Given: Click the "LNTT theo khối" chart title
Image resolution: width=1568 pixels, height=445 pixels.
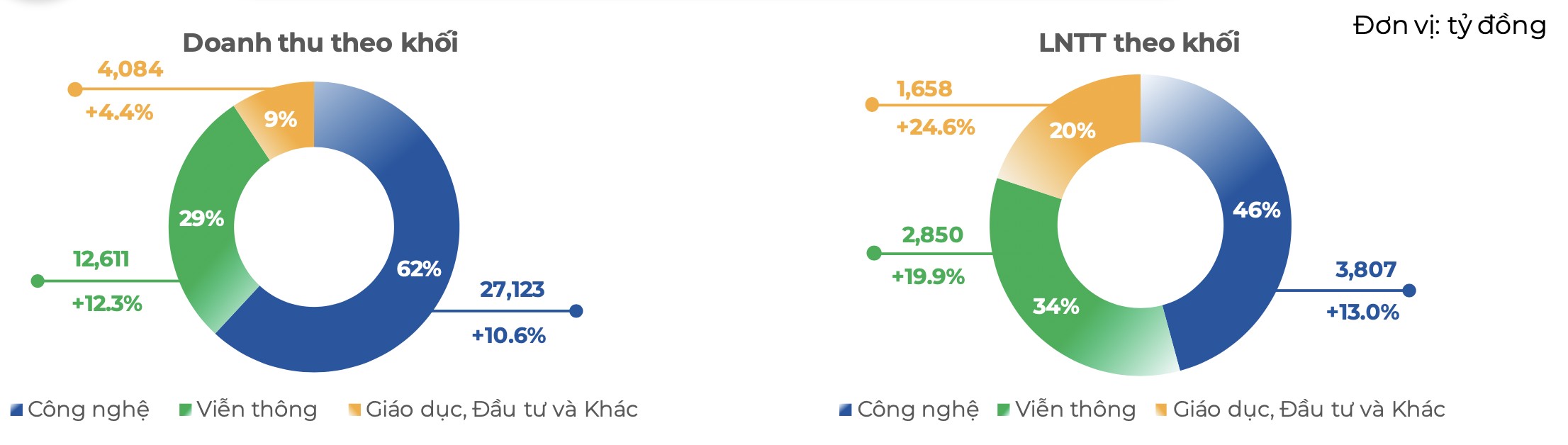Looking at the screenshot, I should click(x=1139, y=43).
